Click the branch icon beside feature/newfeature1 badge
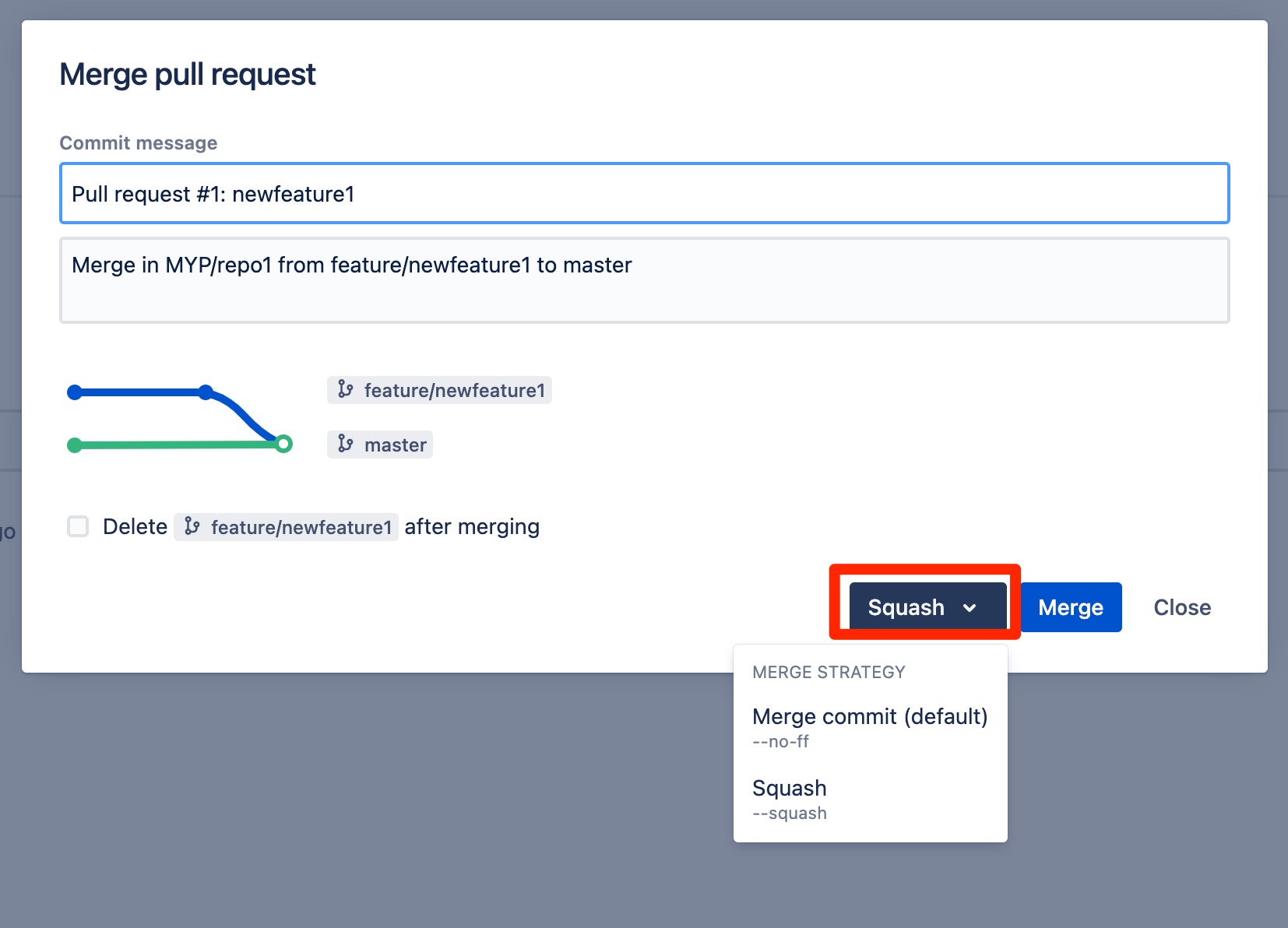The width and height of the screenshot is (1288, 928). click(x=346, y=390)
